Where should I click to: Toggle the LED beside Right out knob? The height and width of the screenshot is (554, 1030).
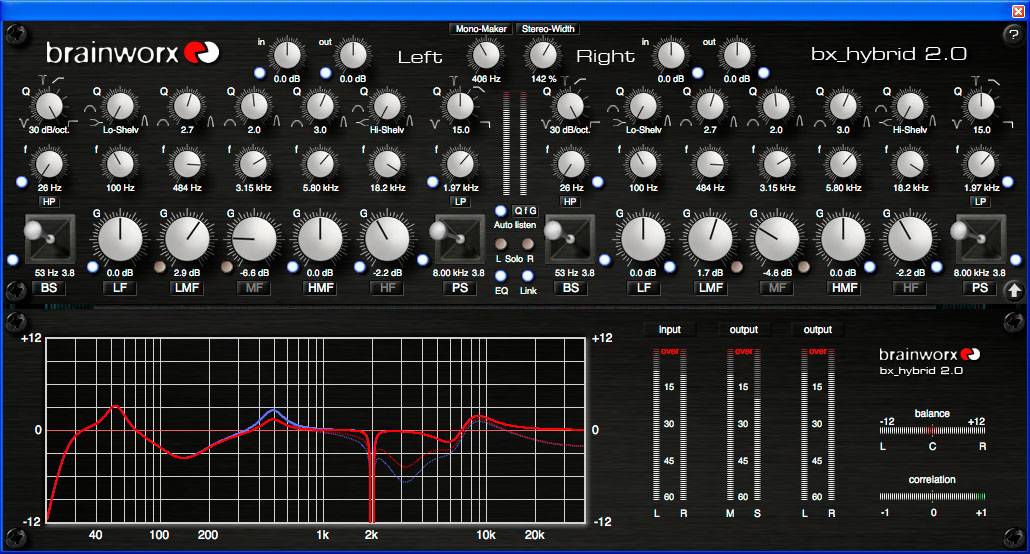[763, 72]
